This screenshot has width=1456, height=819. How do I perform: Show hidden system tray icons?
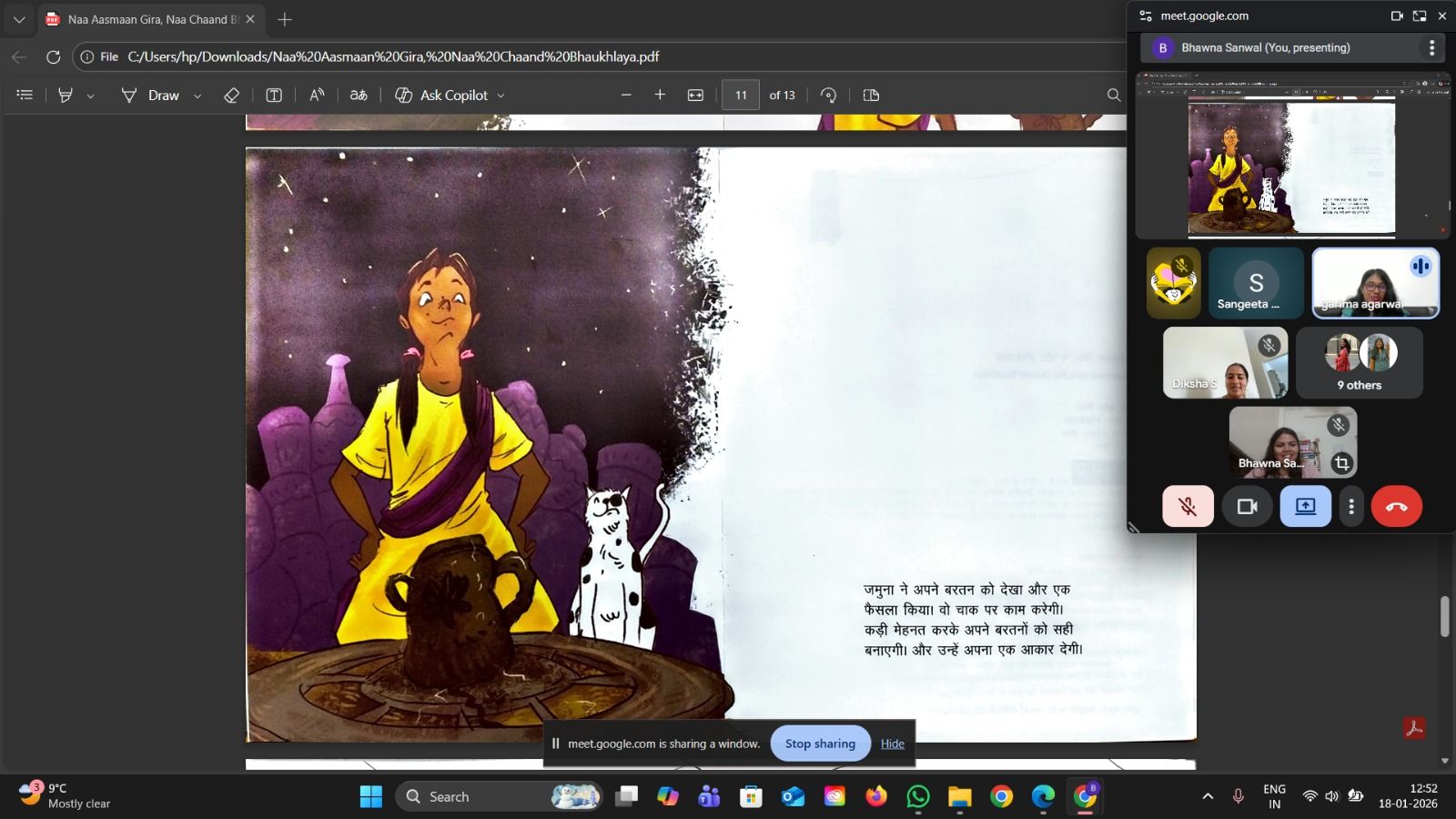point(1208,796)
